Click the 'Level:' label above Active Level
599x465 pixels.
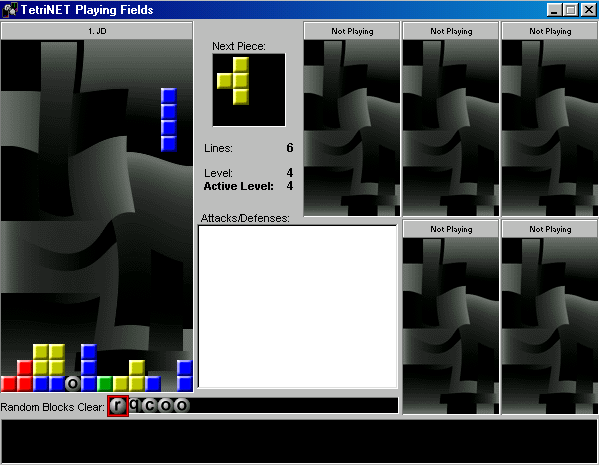218,173
